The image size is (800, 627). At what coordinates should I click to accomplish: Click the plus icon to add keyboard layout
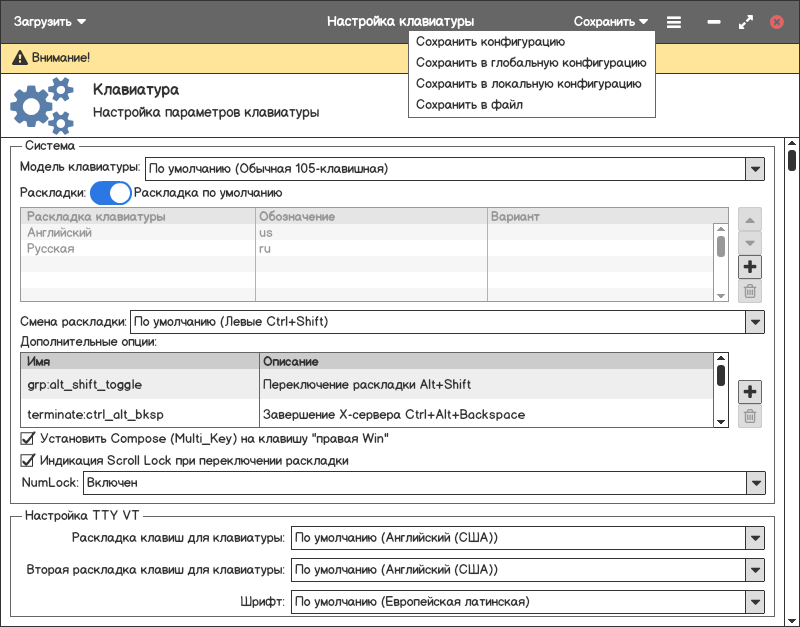click(x=749, y=267)
